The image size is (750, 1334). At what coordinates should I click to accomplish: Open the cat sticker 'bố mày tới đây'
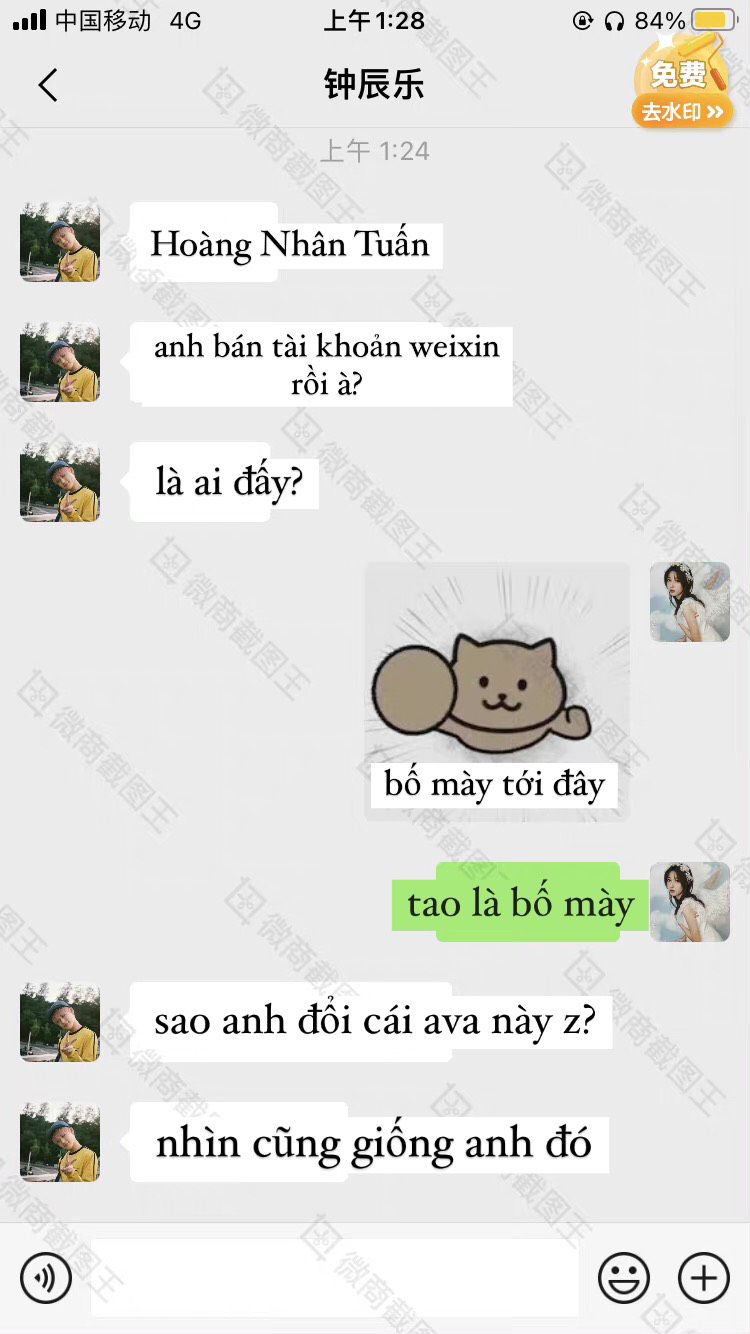coord(497,691)
